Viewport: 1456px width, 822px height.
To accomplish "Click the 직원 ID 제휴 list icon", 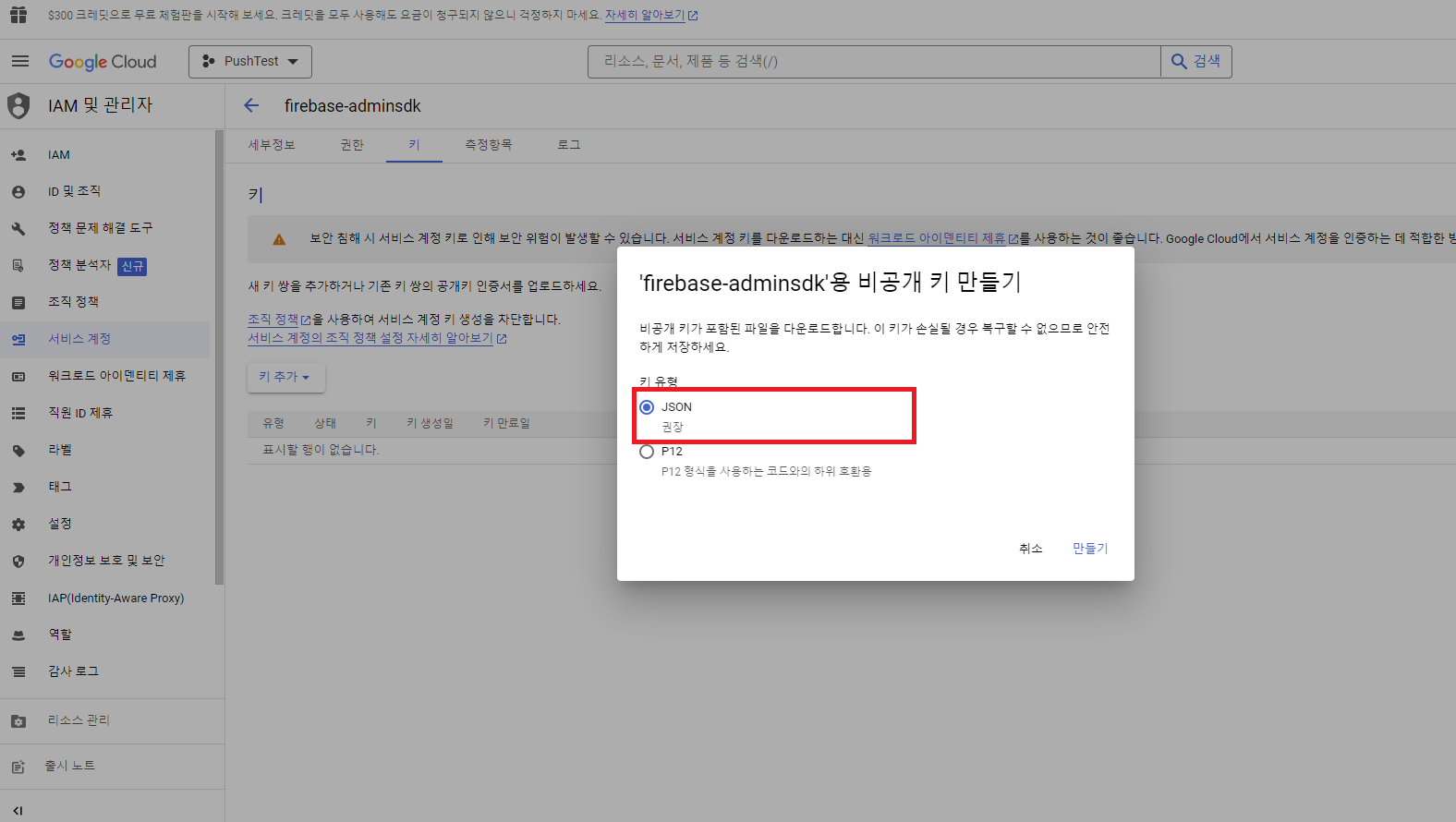I will pyautogui.click(x=18, y=414).
